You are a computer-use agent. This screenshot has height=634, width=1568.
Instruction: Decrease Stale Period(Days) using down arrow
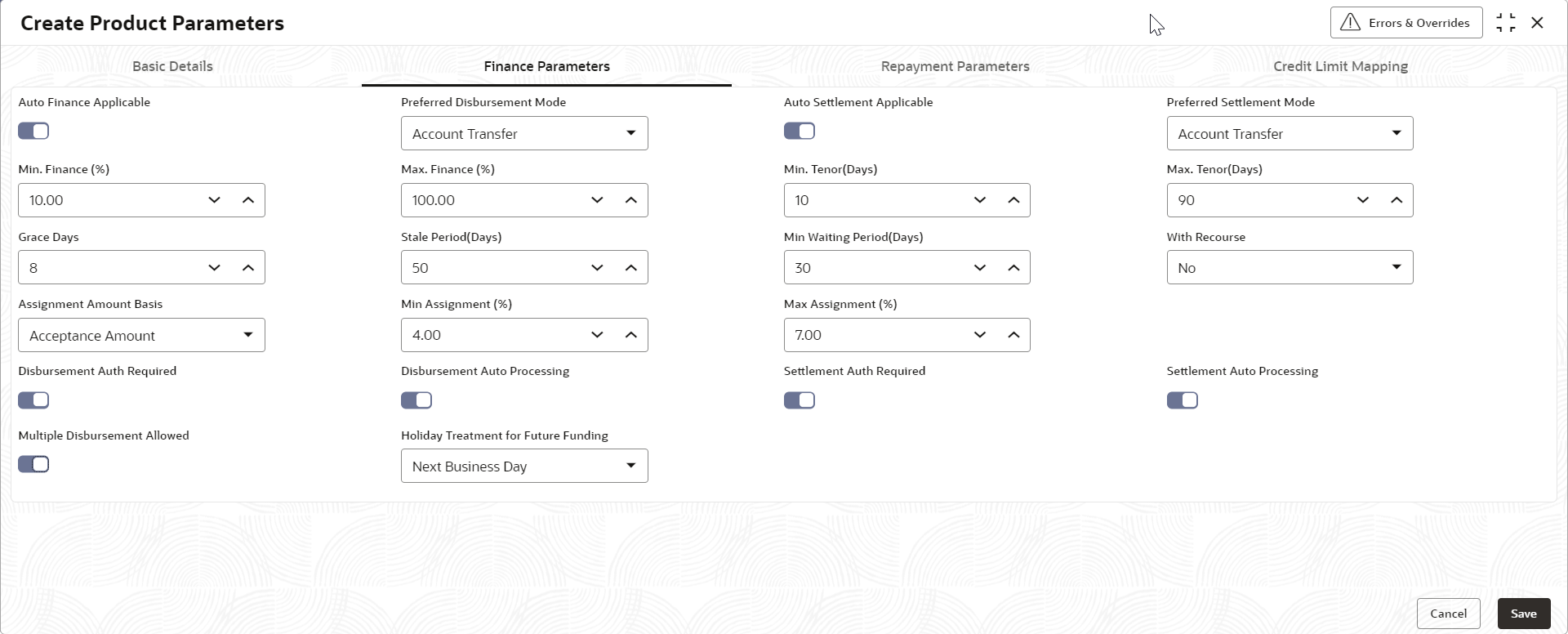tap(597, 268)
